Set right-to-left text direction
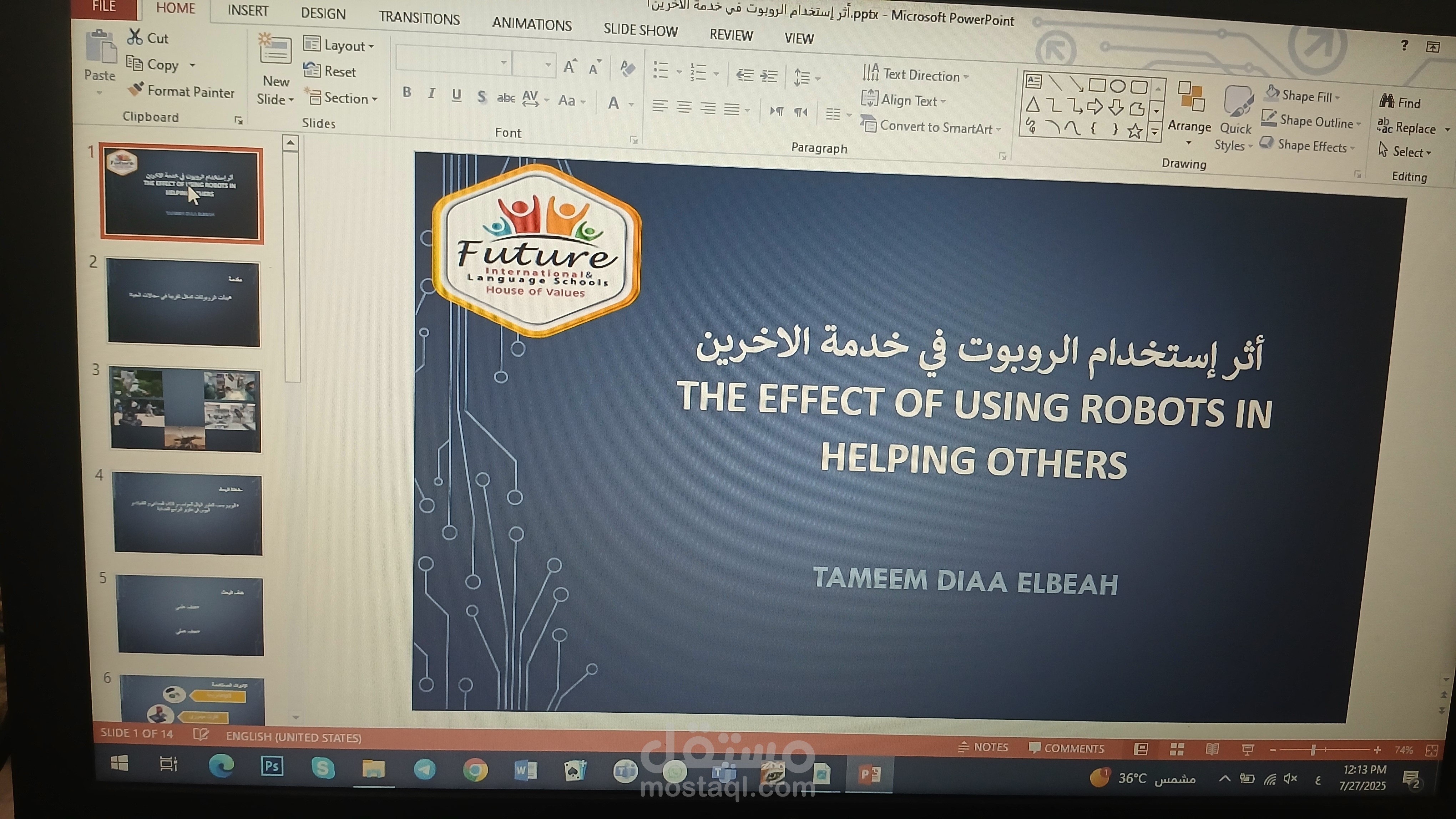 [x=800, y=112]
